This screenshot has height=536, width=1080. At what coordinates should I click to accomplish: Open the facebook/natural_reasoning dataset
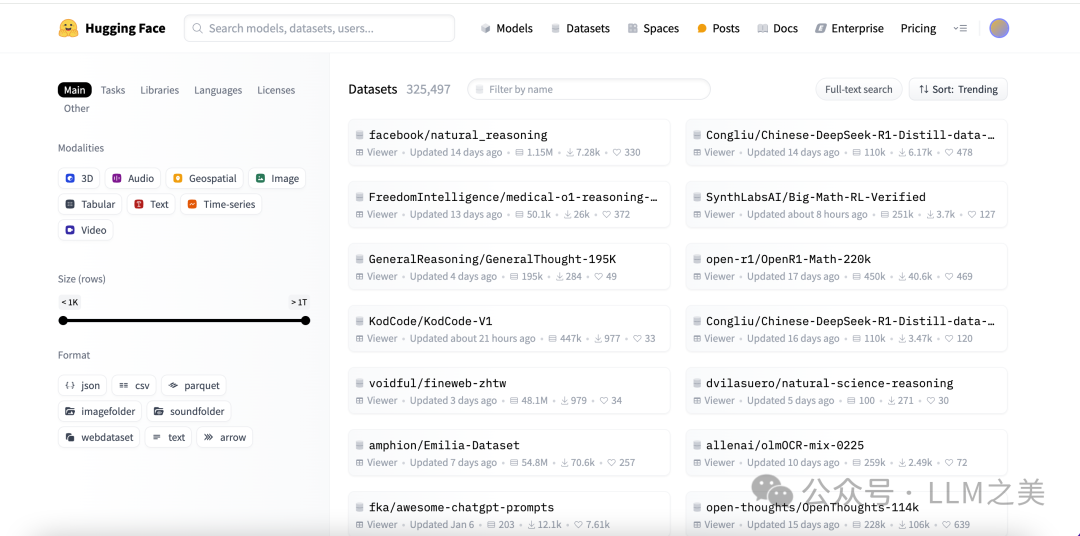(x=458, y=135)
